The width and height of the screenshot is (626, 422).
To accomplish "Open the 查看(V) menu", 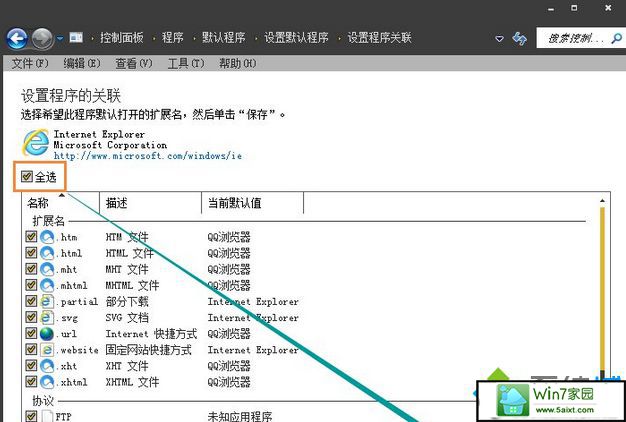I will (134, 63).
